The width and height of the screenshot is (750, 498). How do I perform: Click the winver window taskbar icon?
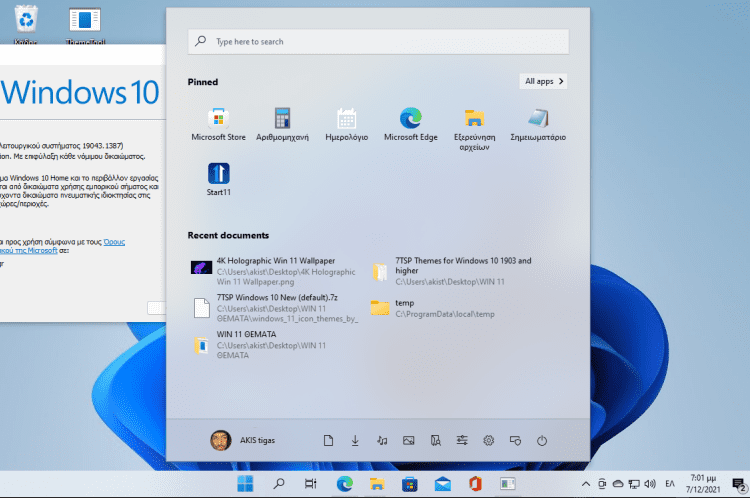[x=507, y=484]
